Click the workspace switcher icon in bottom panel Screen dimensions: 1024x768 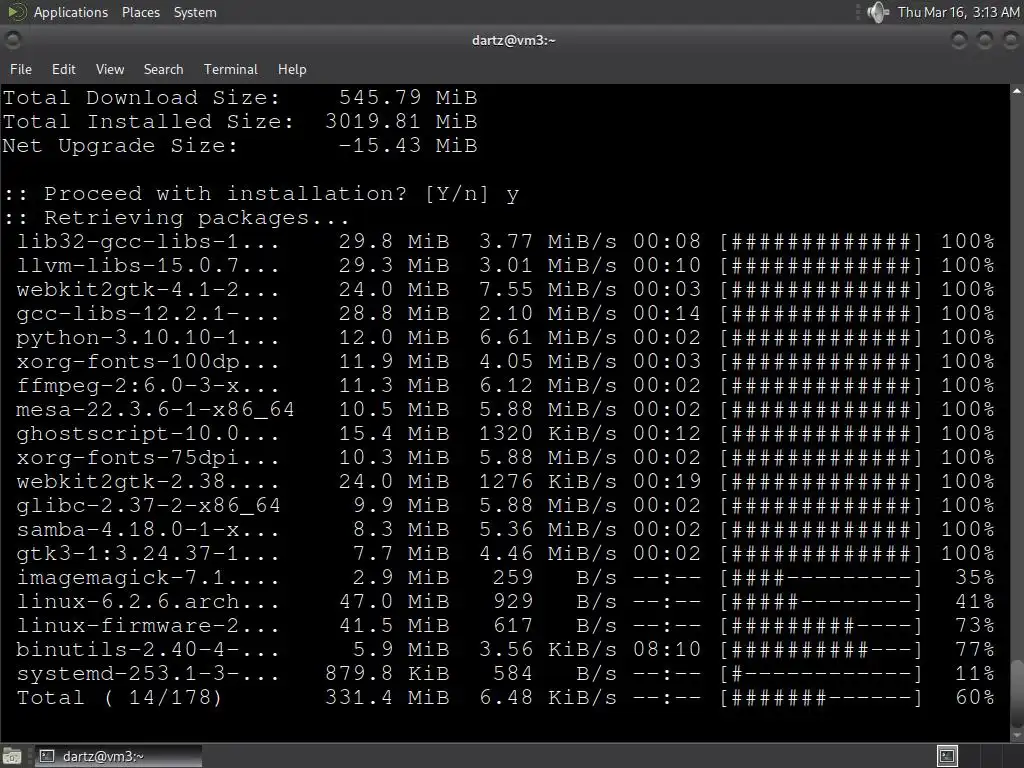click(x=947, y=756)
